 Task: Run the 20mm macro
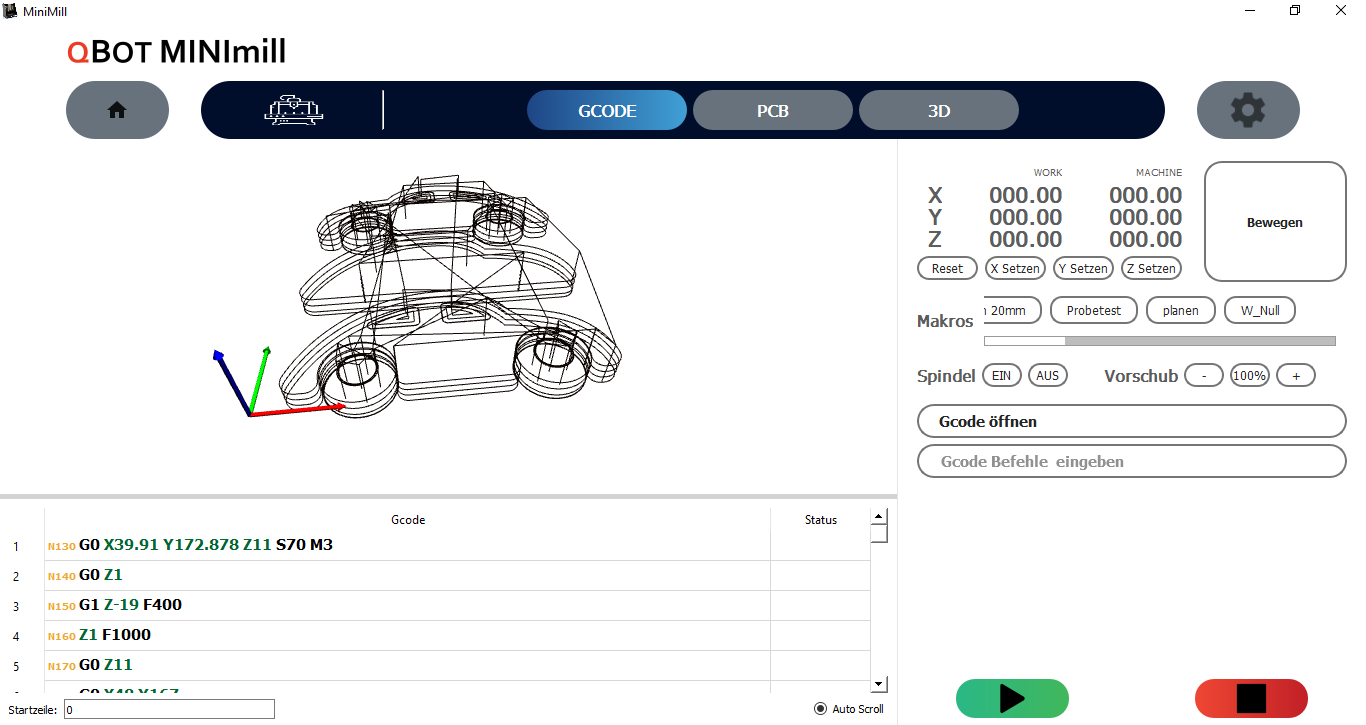click(1013, 310)
